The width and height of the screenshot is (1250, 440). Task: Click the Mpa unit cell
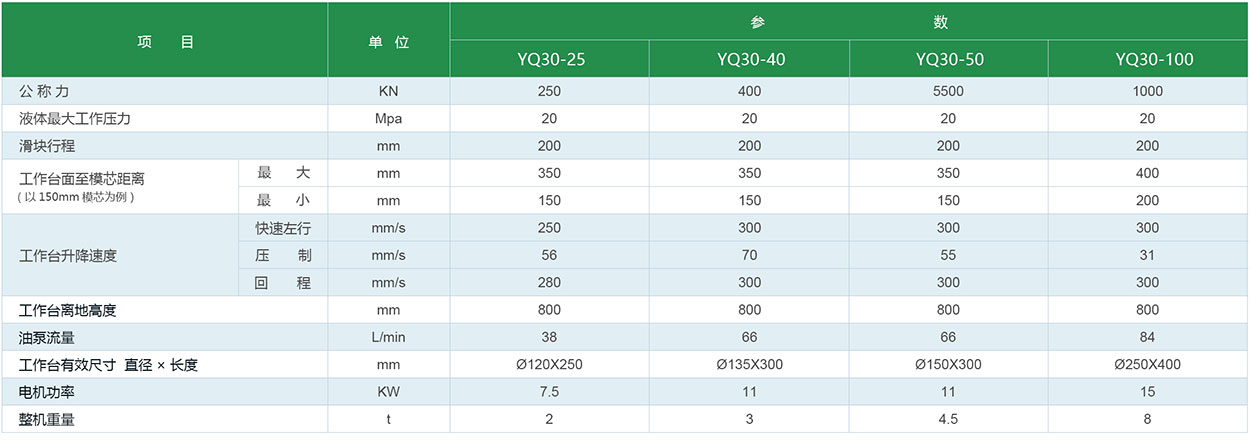(388, 118)
